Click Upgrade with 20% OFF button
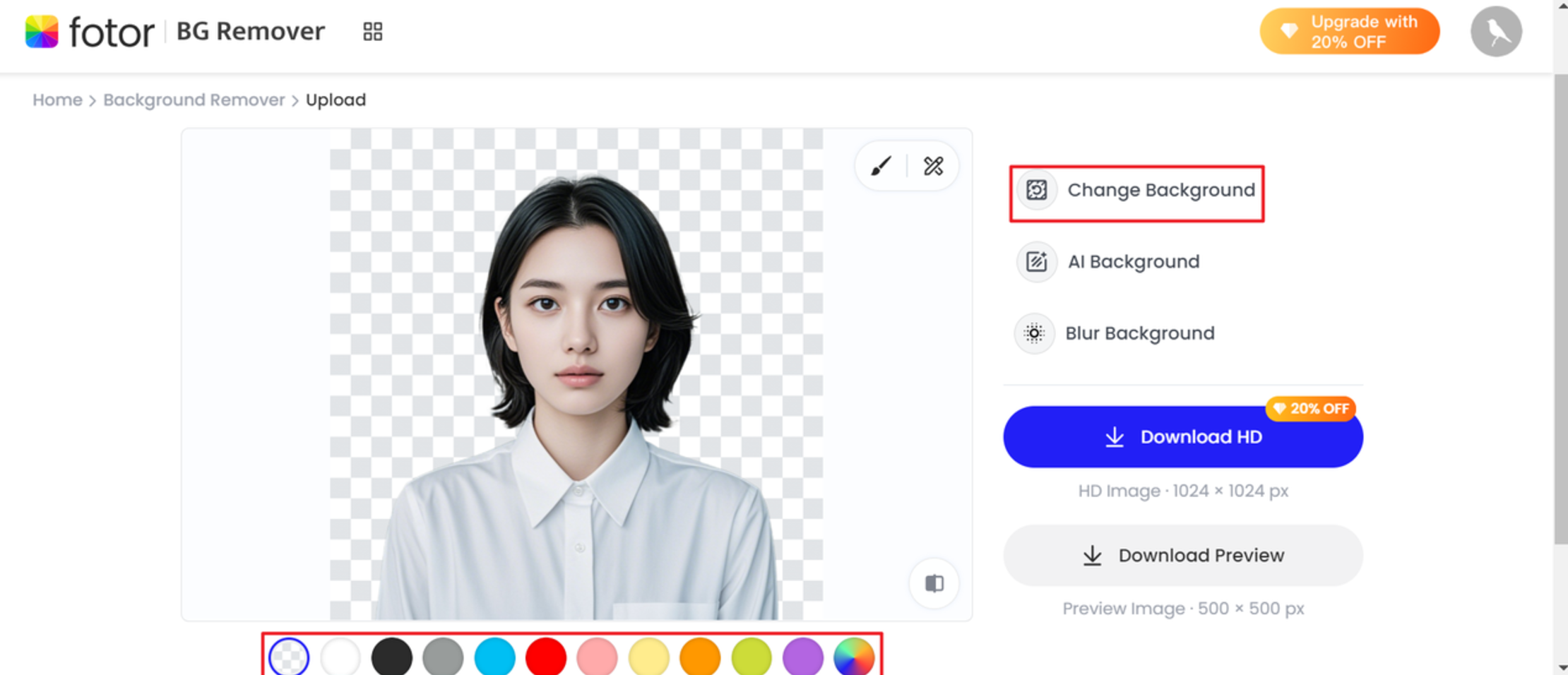This screenshot has width=1568, height=675. point(1349,32)
